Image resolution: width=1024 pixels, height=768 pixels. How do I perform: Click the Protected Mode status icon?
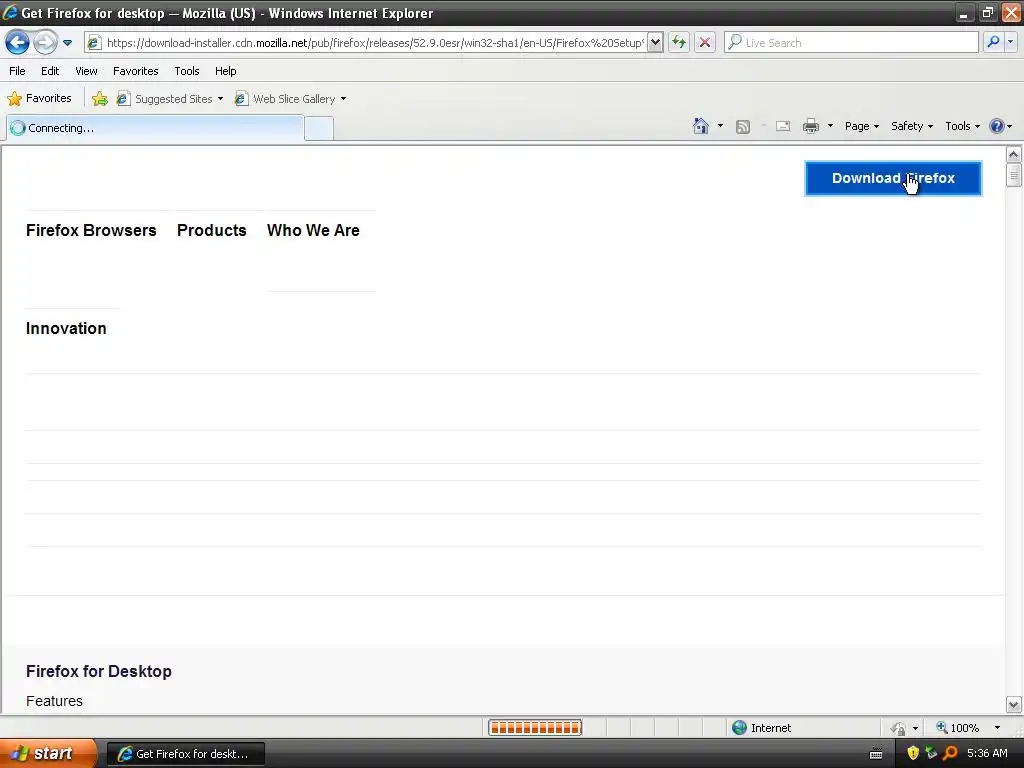tap(899, 728)
